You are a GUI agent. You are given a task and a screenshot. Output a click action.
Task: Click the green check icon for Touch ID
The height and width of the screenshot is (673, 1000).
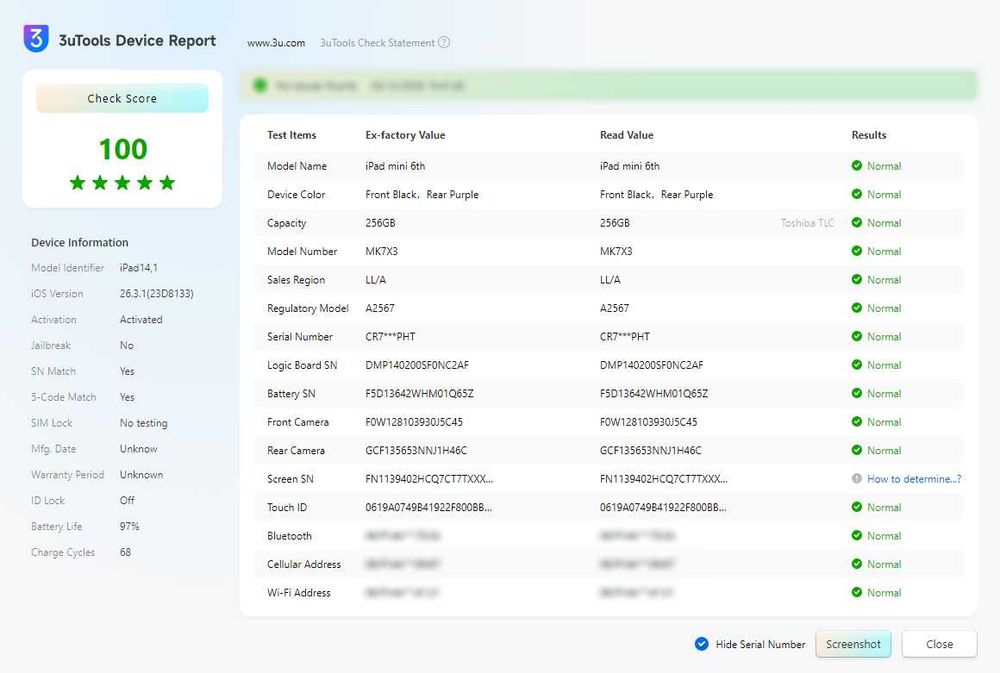point(857,507)
